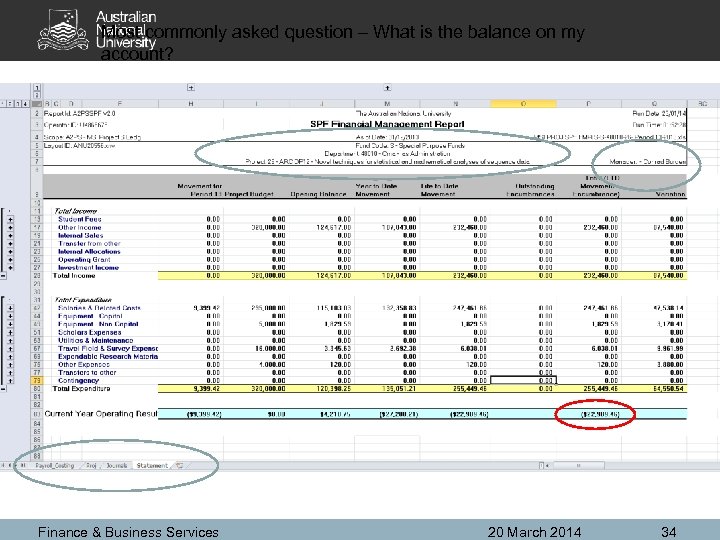720x540 pixels.
Task: Select the Total Expenditure 9,399.42 cell
Action: pyautogui.click(x=191, y=389)
